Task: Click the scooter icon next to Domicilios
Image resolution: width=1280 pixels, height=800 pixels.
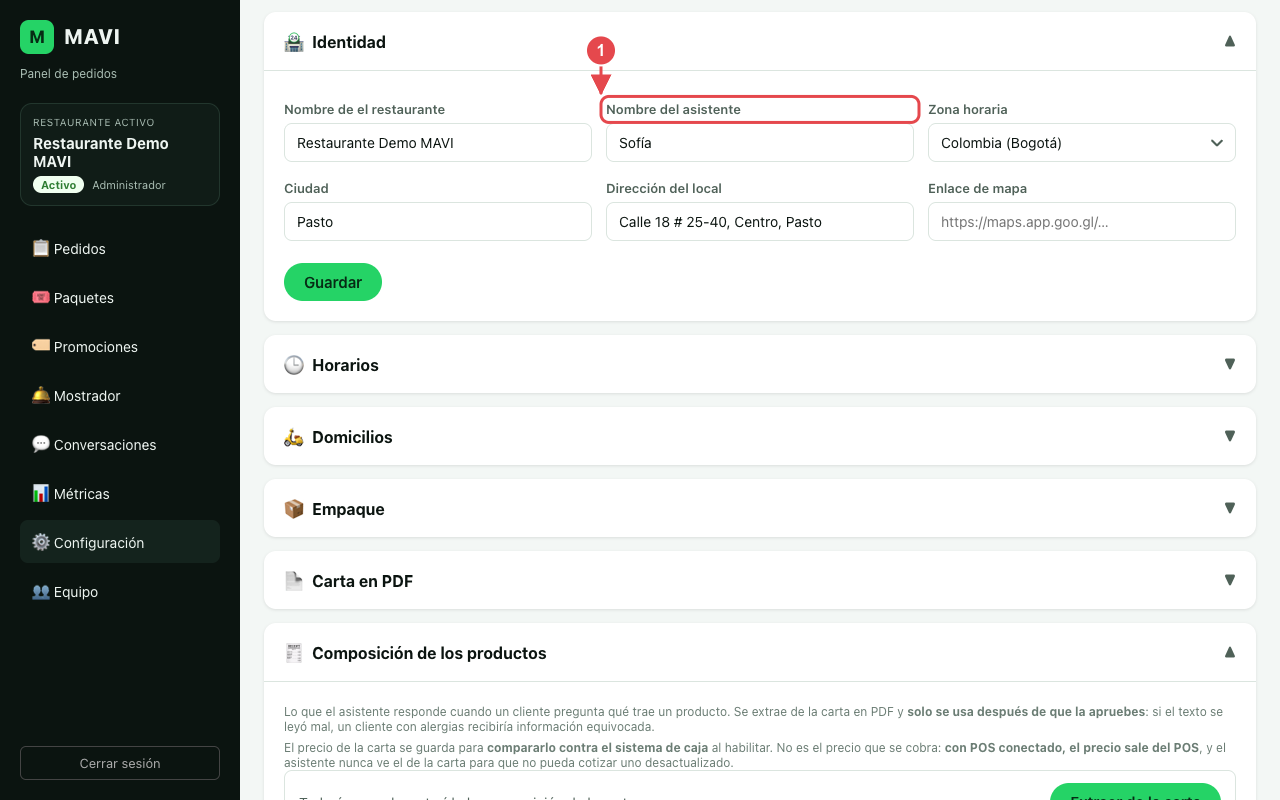Action: point(294,437)
